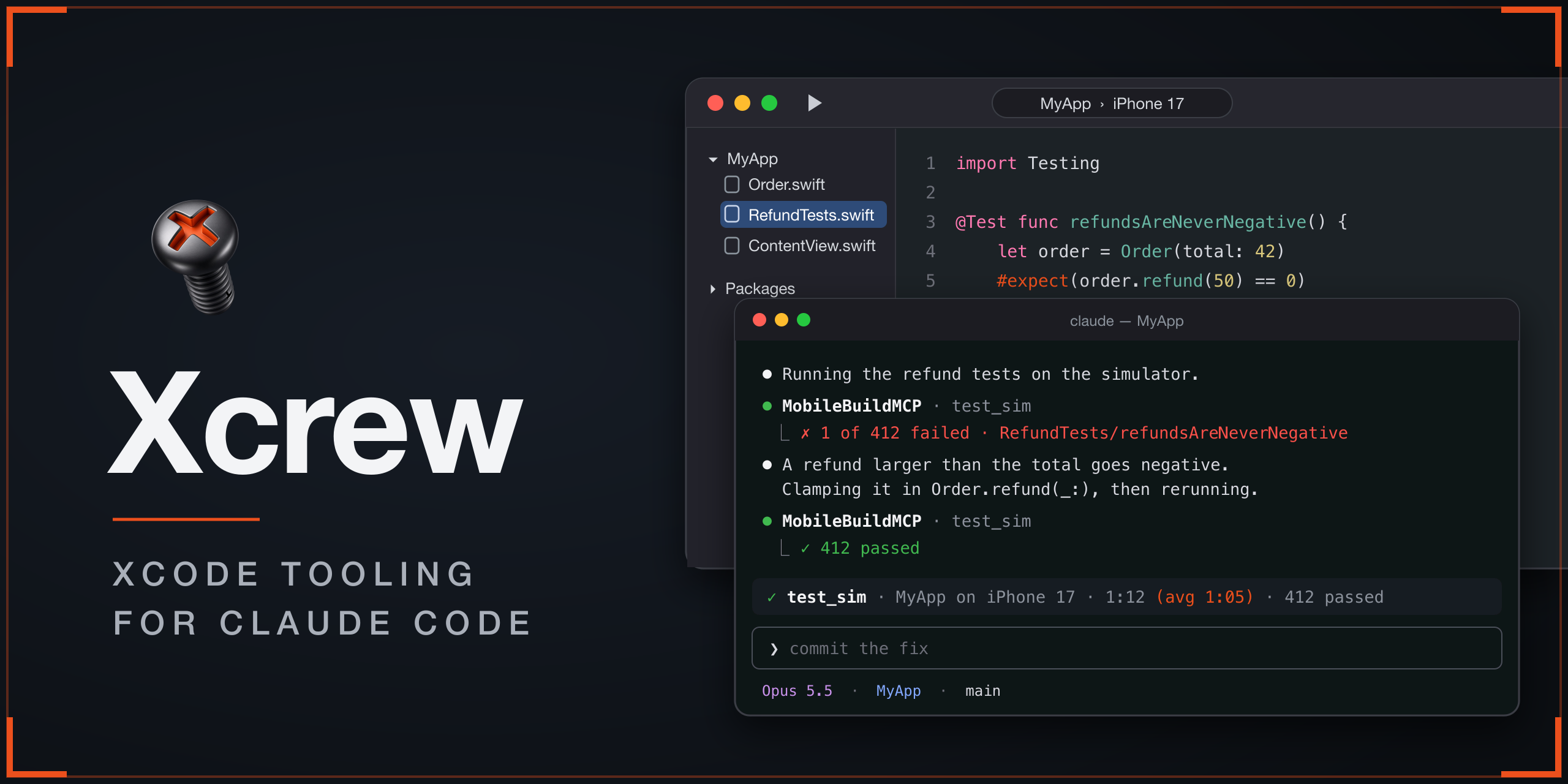Click the RefundTests.swift file icon
This screenshot has height=784, width=1568.
(732, 214)
